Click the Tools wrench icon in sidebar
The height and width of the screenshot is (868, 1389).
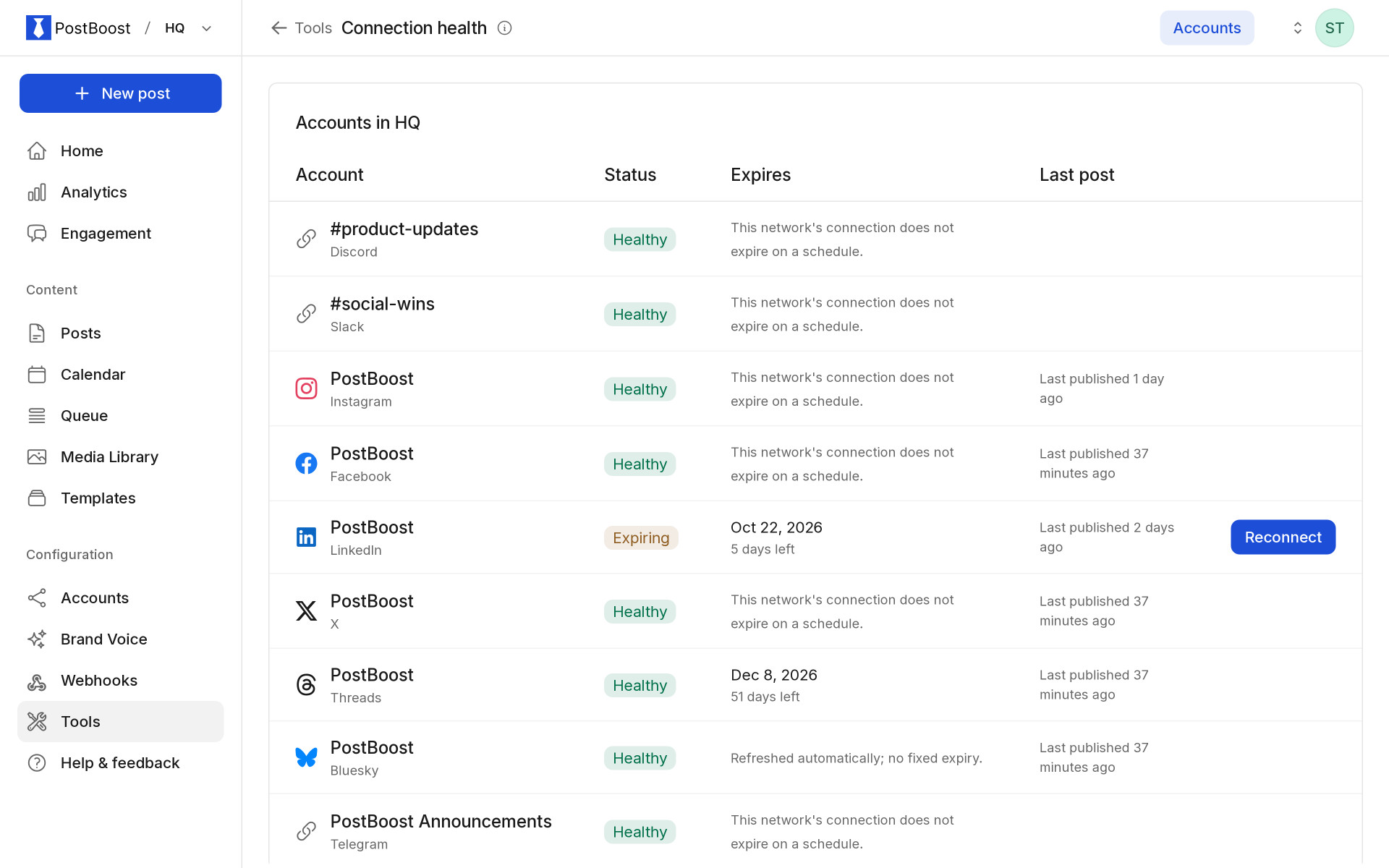pyautogui.click(x=37, y=721)
